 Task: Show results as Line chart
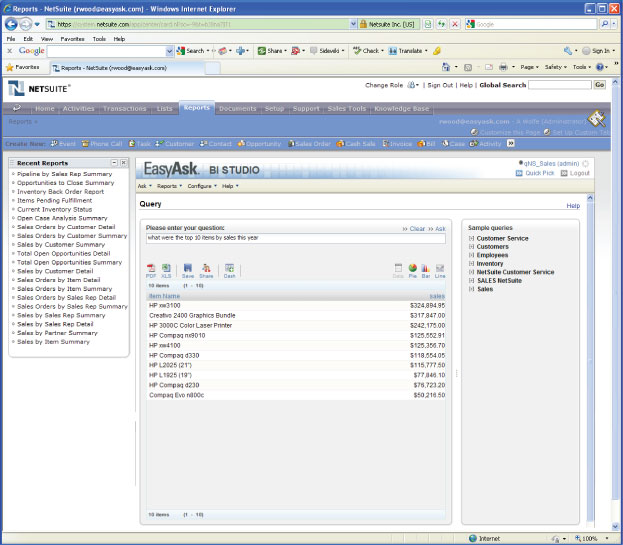point(440,271)
